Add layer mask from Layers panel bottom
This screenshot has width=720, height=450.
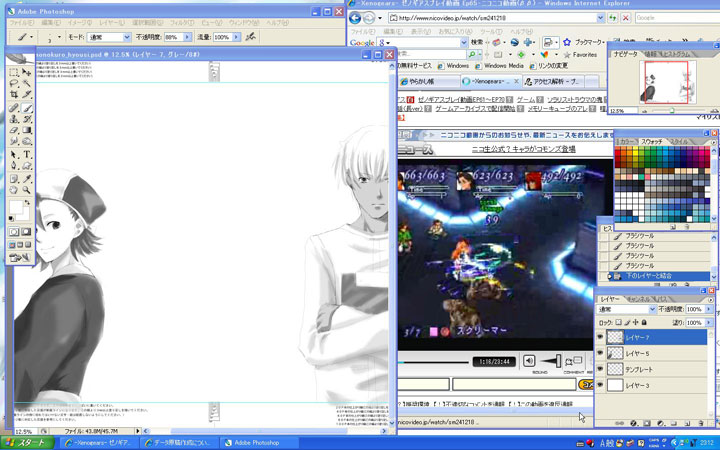point(647,423)
